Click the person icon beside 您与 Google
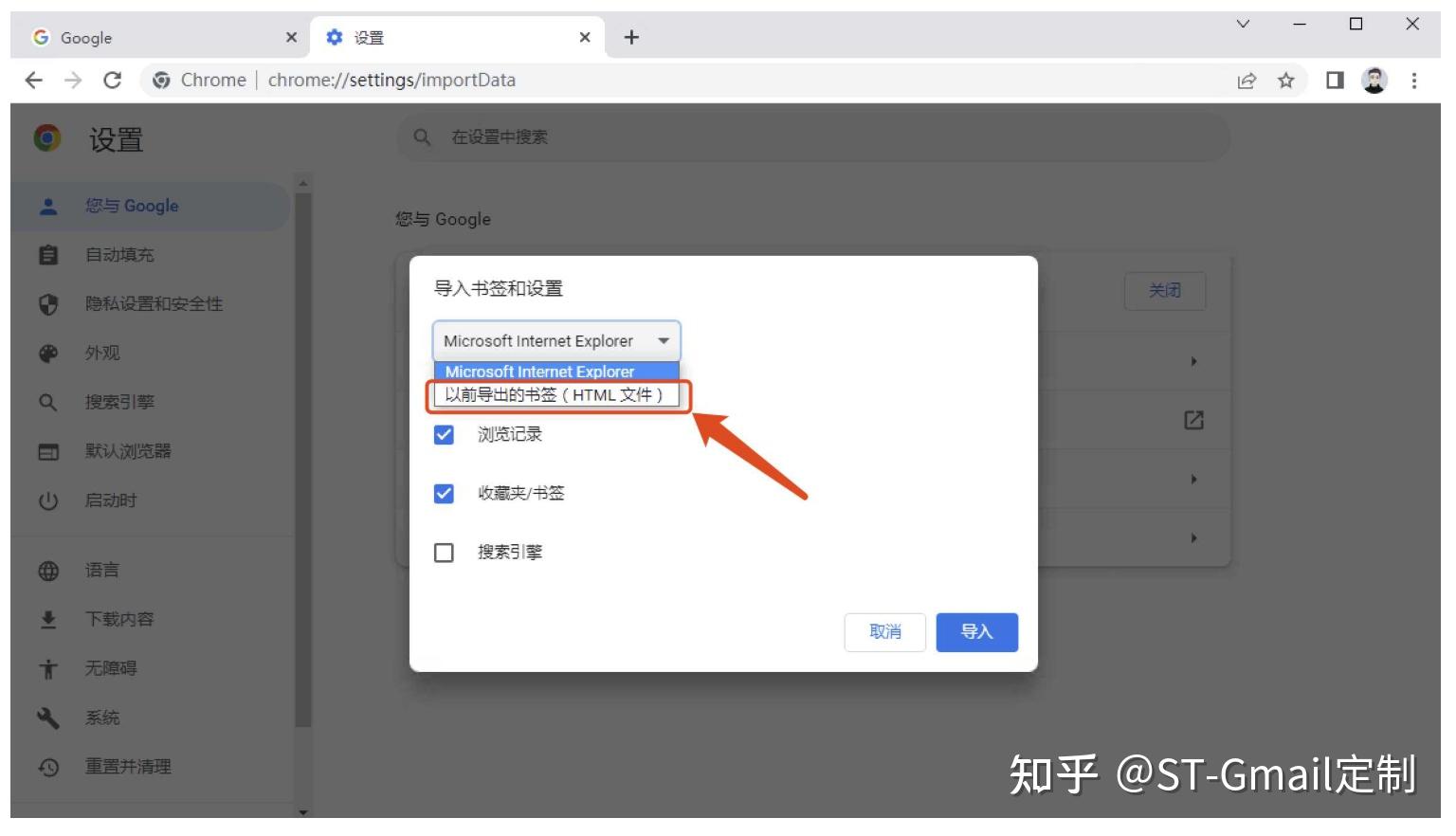 [x=48, y=207]
